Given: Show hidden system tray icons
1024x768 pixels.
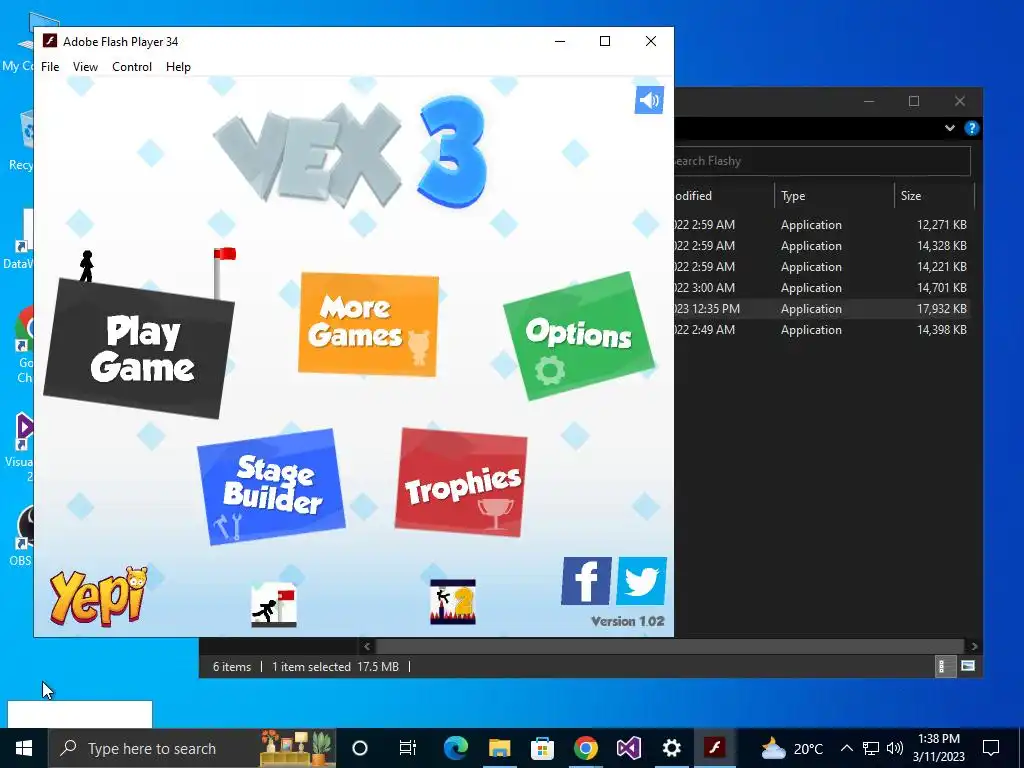Looking at the screenshot, I should [x=846, y=748].
